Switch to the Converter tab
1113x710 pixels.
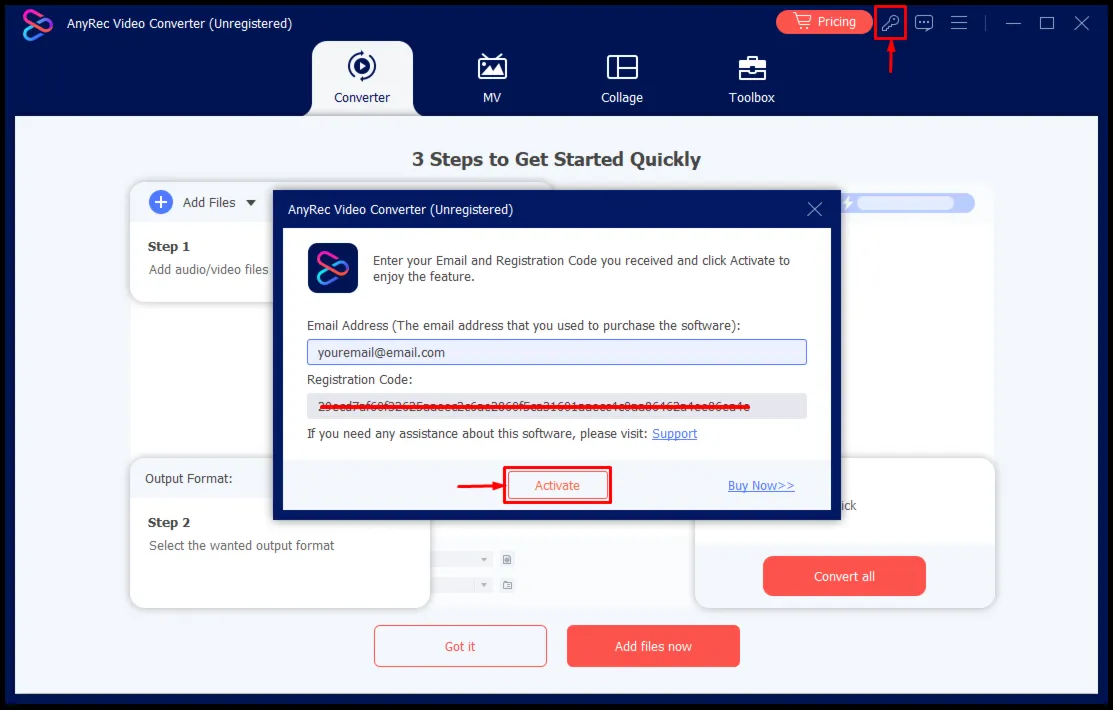pos(362,78)
